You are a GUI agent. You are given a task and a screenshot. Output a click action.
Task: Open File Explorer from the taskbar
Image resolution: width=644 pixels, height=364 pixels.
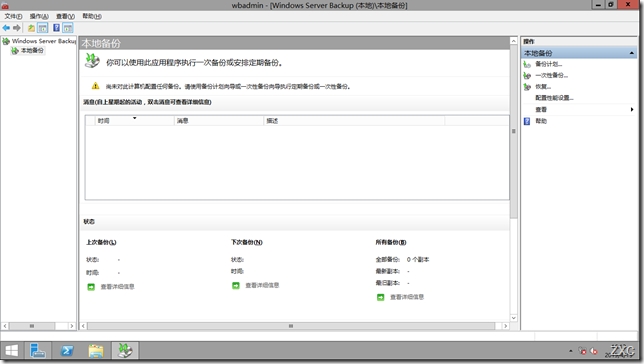click(x=96, y=350)
